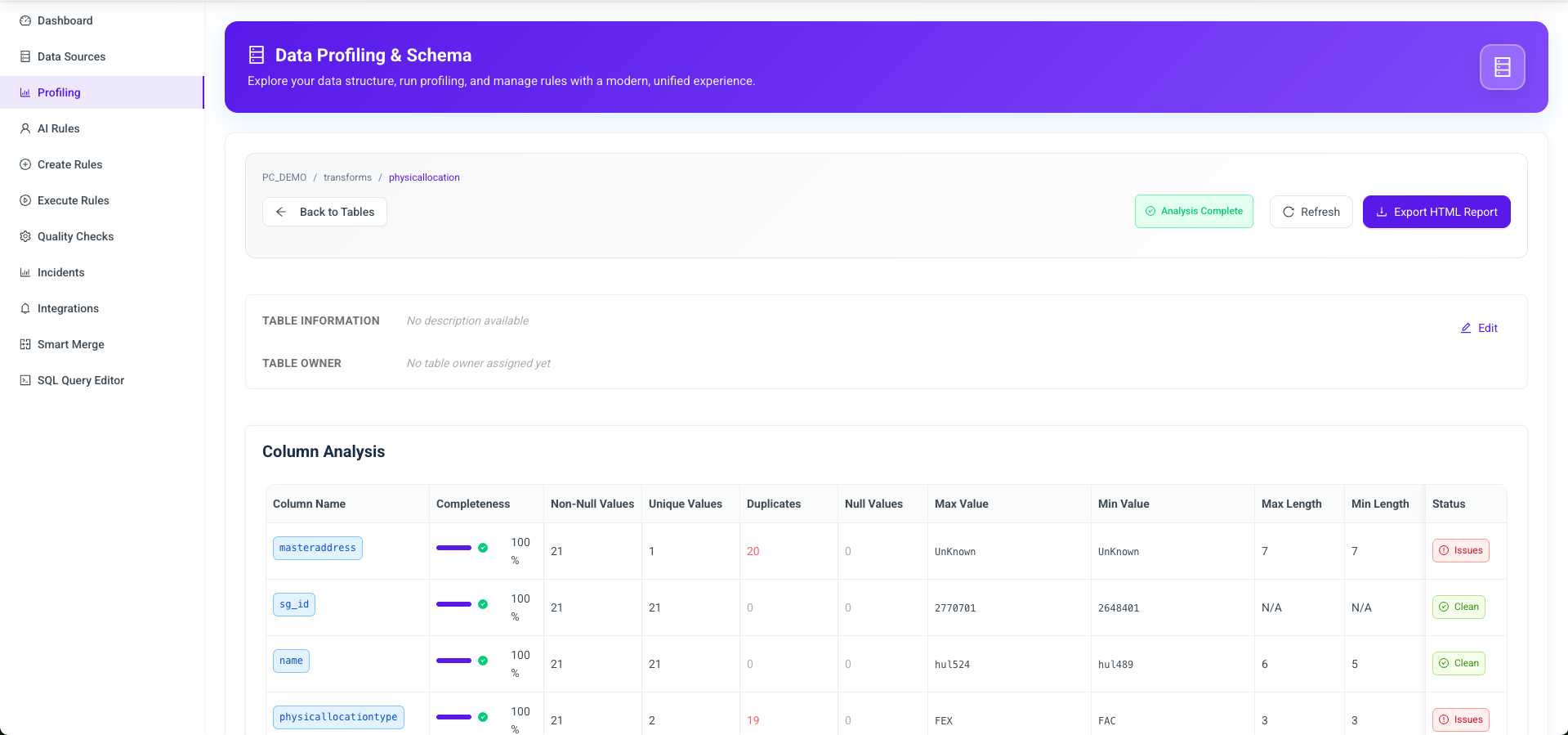The image size is (1568, 735).
Task: Edit the table information
Action: 1479,328
